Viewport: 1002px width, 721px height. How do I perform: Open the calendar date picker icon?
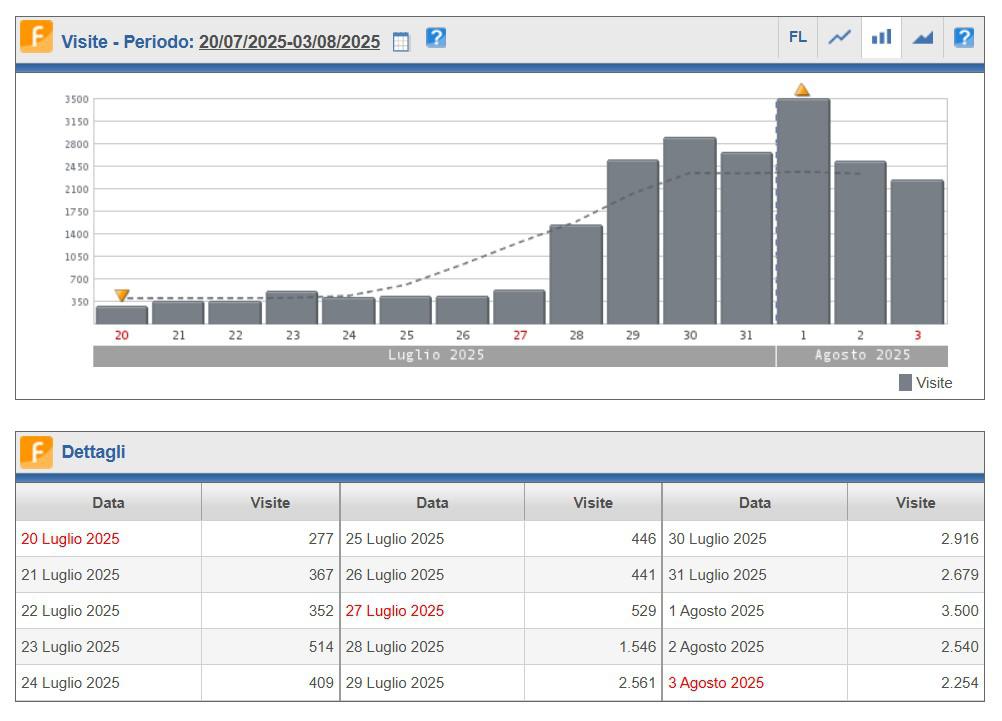click(x=401, y=42)
